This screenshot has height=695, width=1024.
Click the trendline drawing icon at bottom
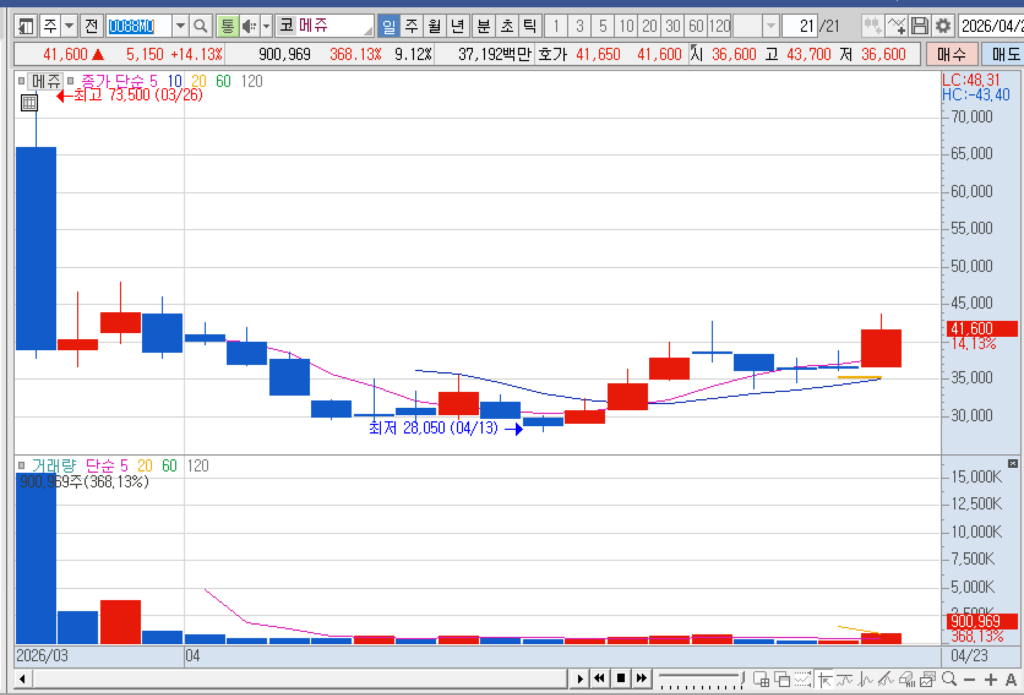pos(886,679)
